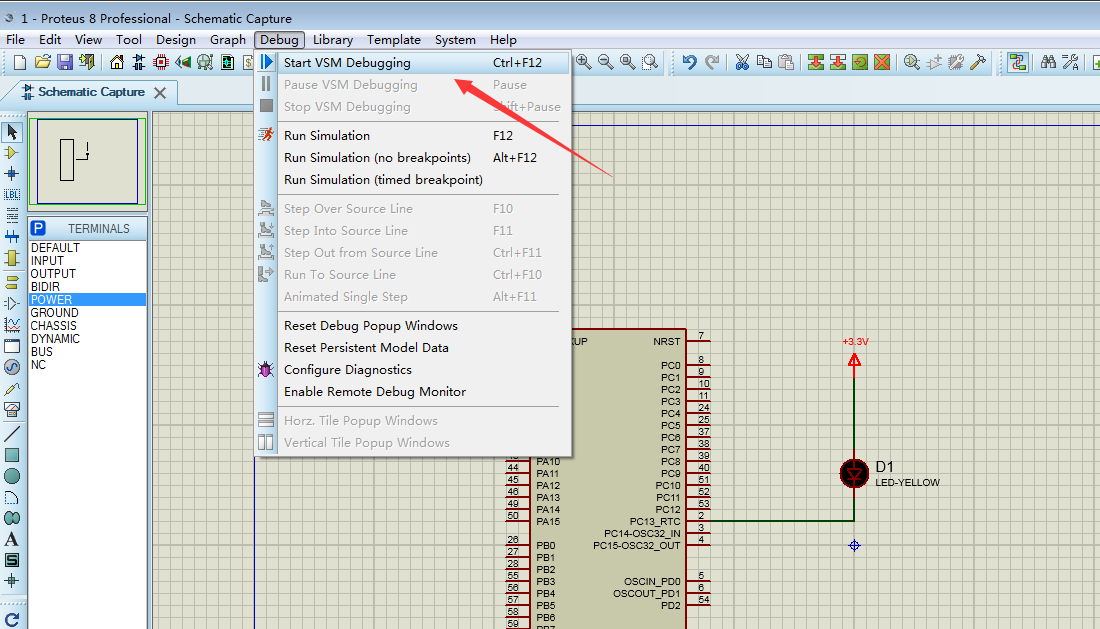This screenshot has width=1100, height=629.
Task: Save the project via Save icon
Action: (x=64, y=62)
